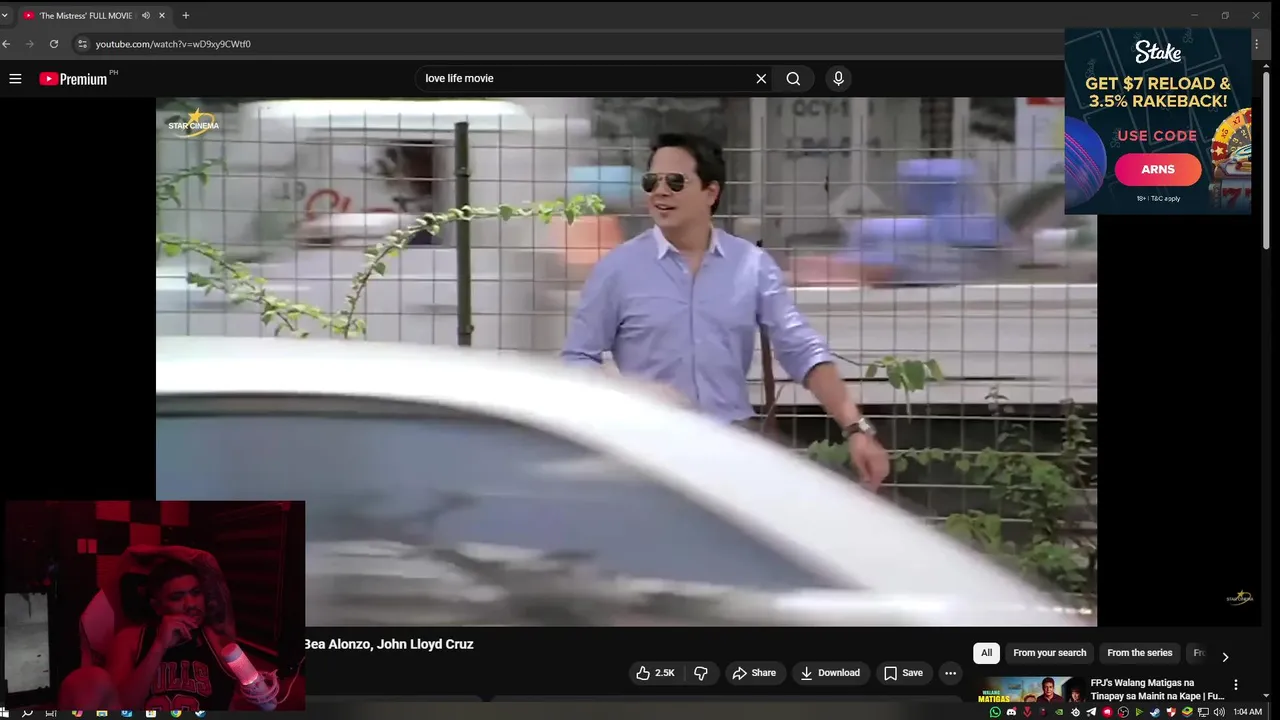The width and height of the screenshot is (1280, 720).
Task: Open the volume control tray icon
Action: click(x=1219, y=712)
